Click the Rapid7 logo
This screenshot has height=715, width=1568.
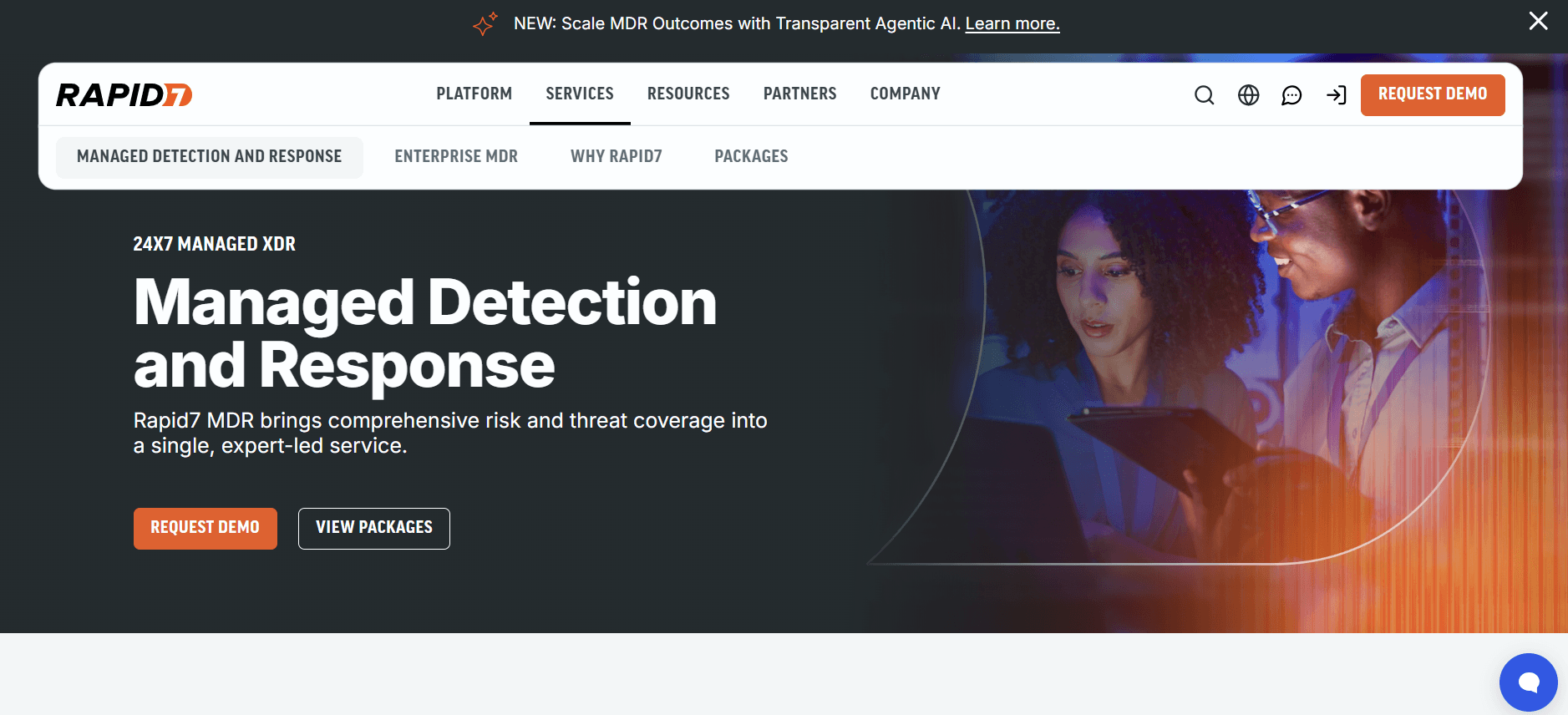pos(124,95)
